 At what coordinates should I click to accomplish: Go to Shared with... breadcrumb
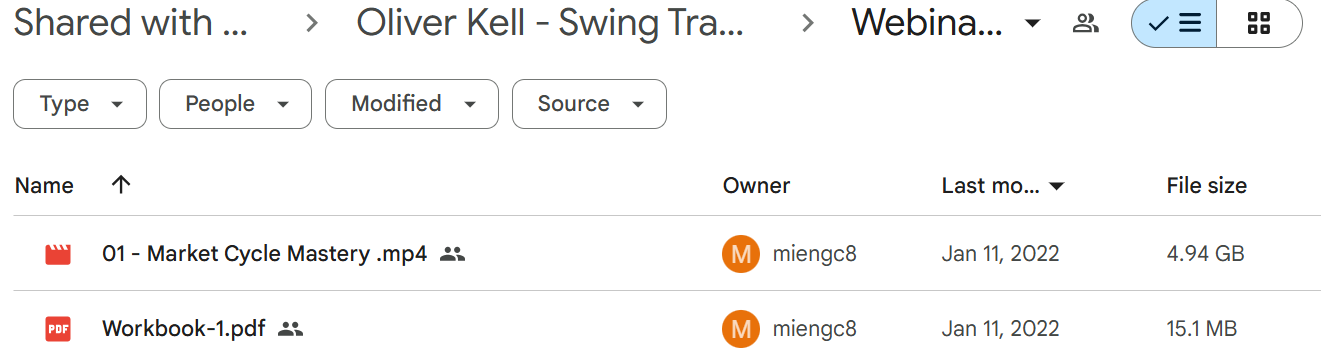[x=131, y=23]
